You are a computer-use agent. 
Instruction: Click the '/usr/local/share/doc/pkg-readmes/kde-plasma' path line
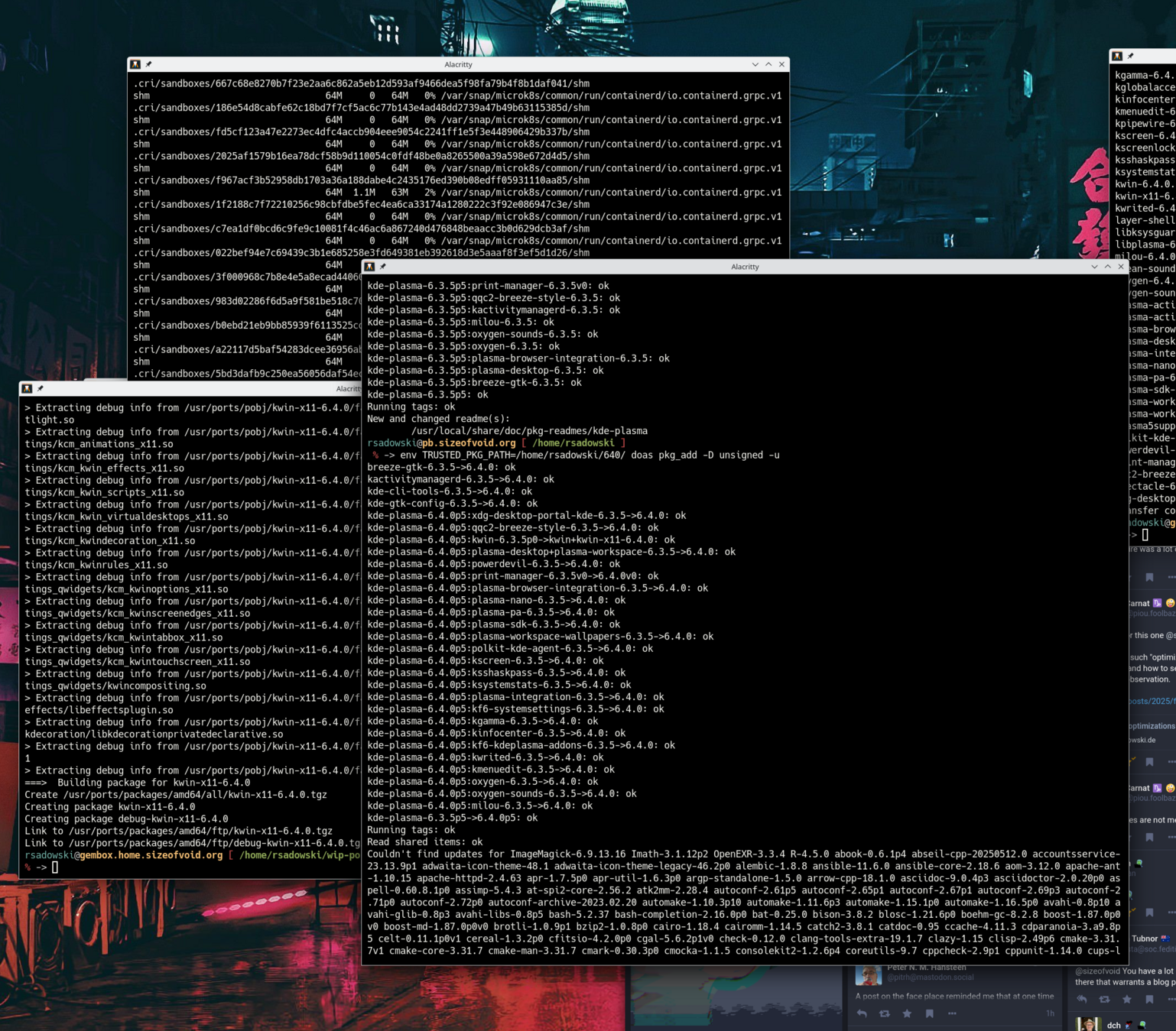(529, 431)
